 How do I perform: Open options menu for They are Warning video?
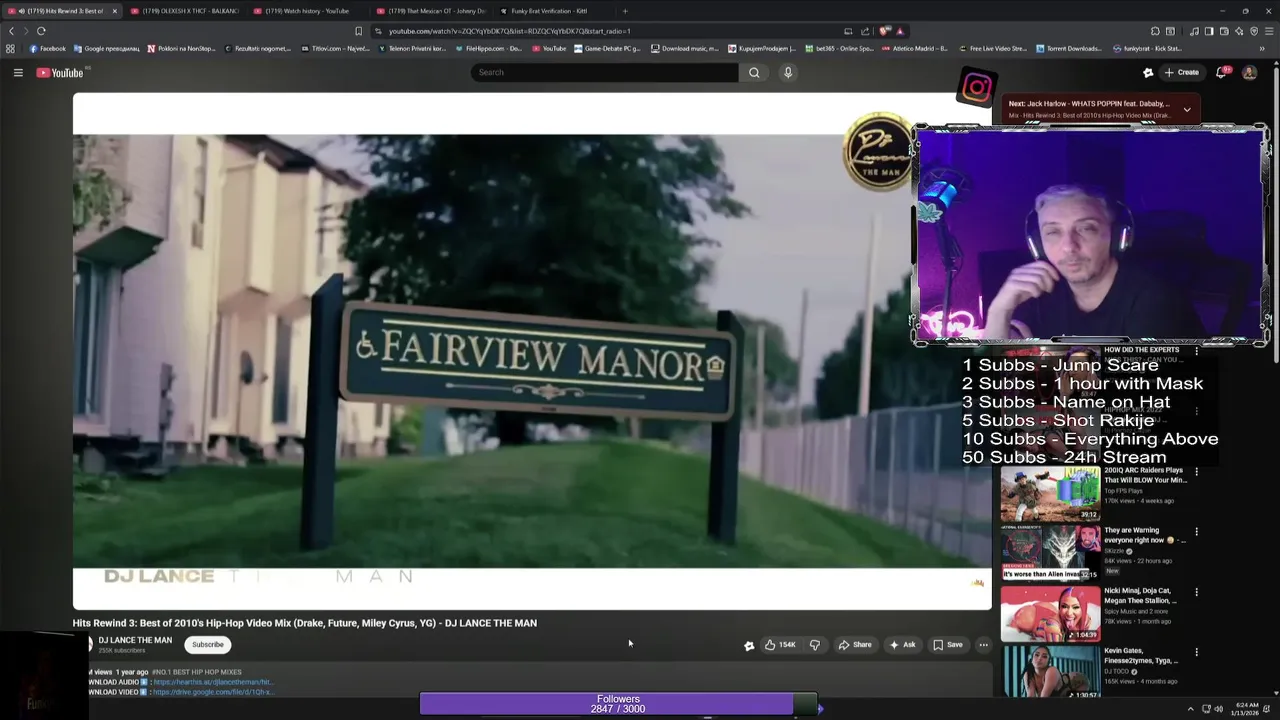[1196, 532]
